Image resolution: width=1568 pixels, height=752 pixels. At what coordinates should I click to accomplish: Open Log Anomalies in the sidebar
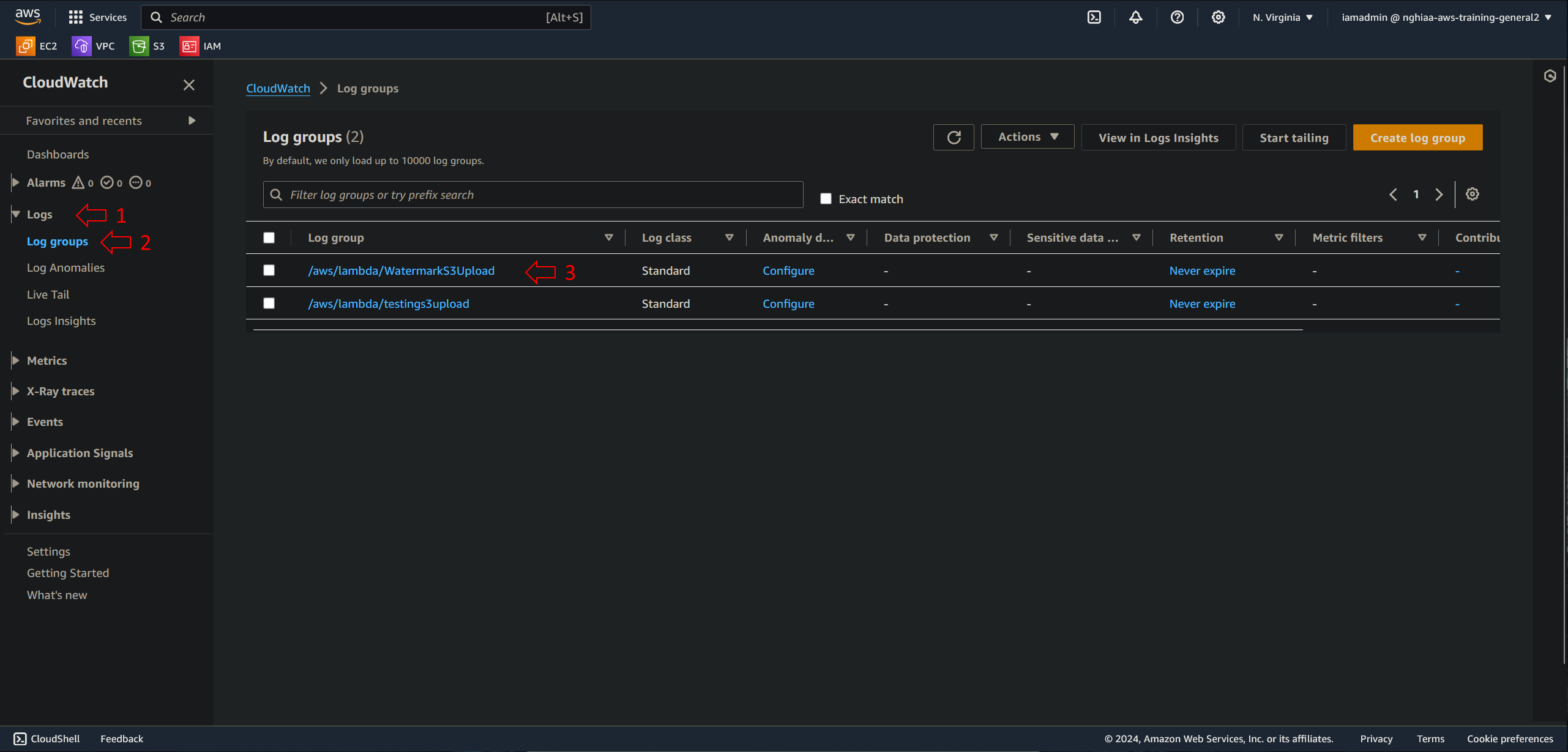click(65, 267)
